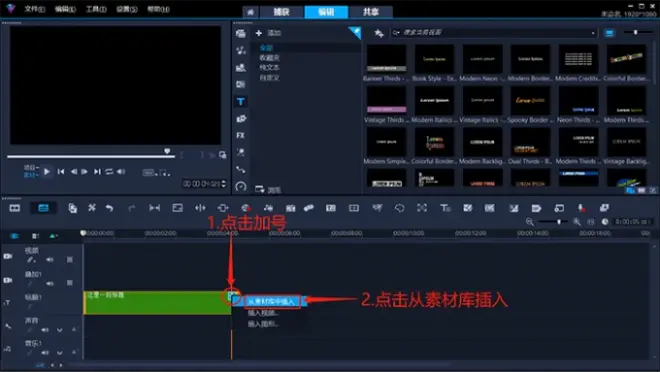Select the 纯文本 category
Viewport: 660px width, 372px height.
(x=269, y=67)
